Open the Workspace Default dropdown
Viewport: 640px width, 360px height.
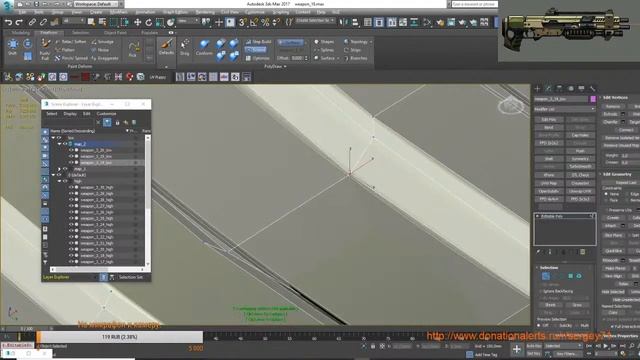(x=96, y=4)
